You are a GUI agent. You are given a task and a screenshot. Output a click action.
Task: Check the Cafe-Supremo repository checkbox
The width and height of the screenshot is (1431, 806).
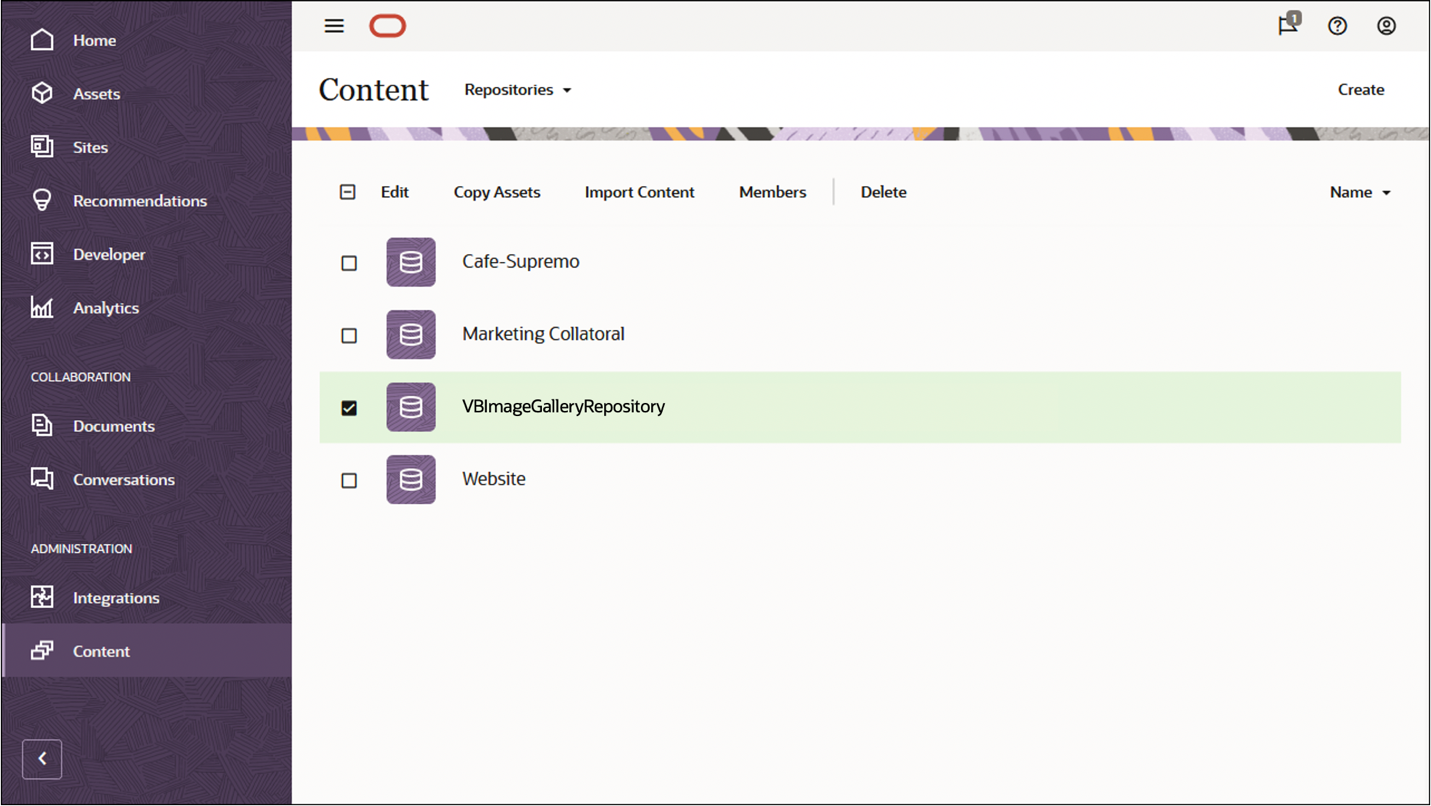[349, 263]
